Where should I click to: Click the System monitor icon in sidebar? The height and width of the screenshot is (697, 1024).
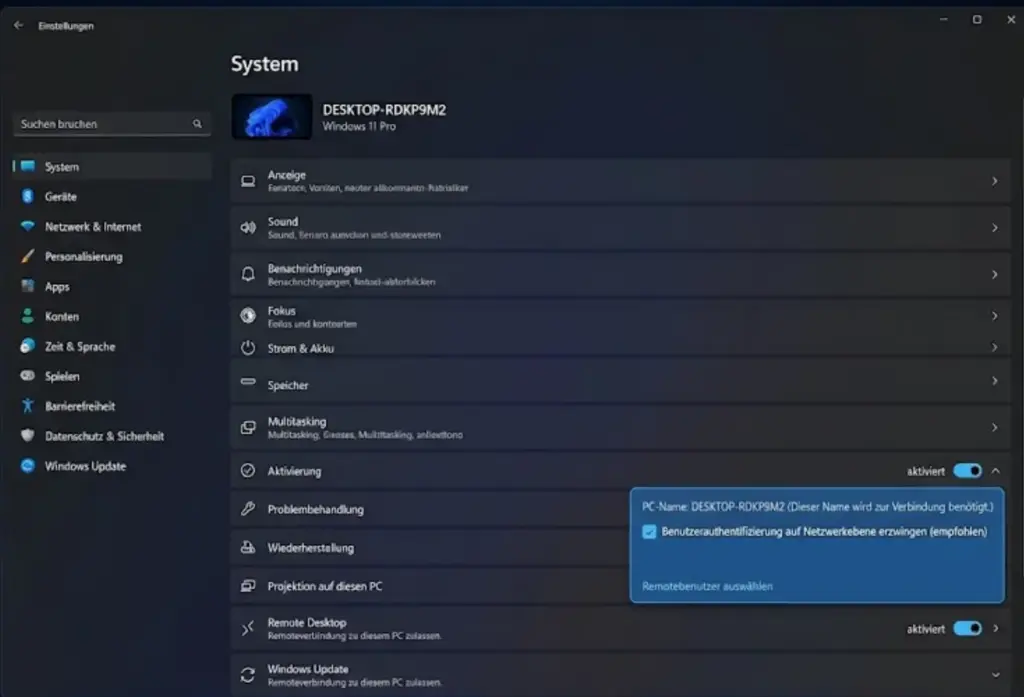point(27,166)
